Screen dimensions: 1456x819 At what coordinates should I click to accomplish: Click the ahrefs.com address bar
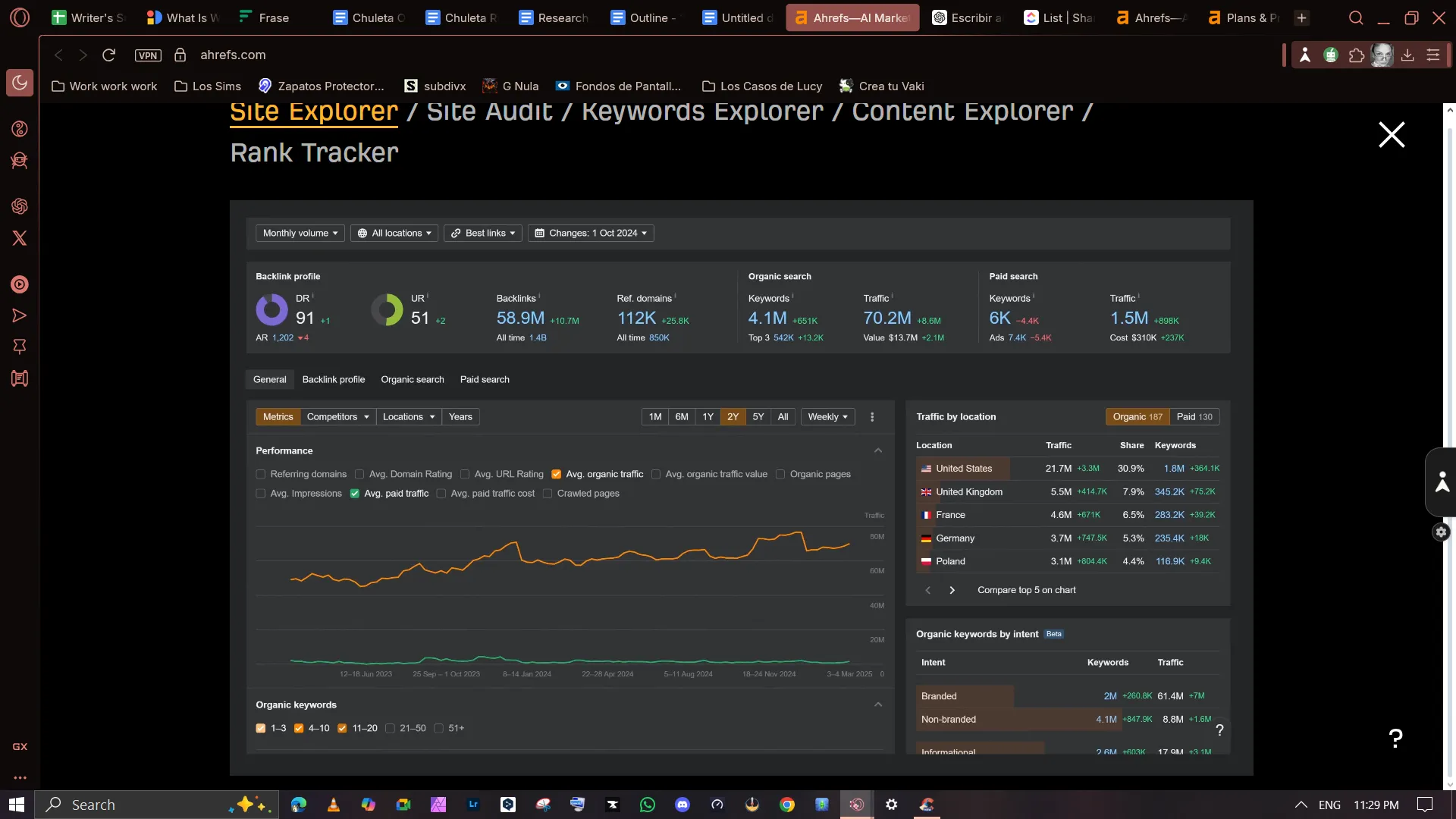233,55
